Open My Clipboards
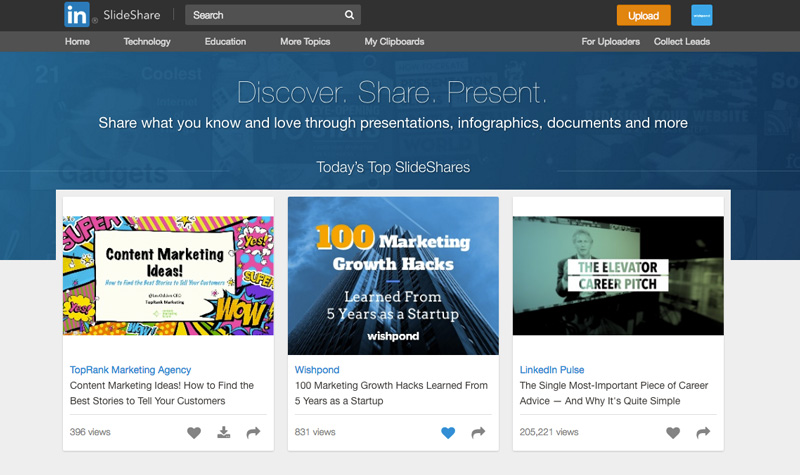The width and height of the screenshot is (800, 475). tap(394, 41)
